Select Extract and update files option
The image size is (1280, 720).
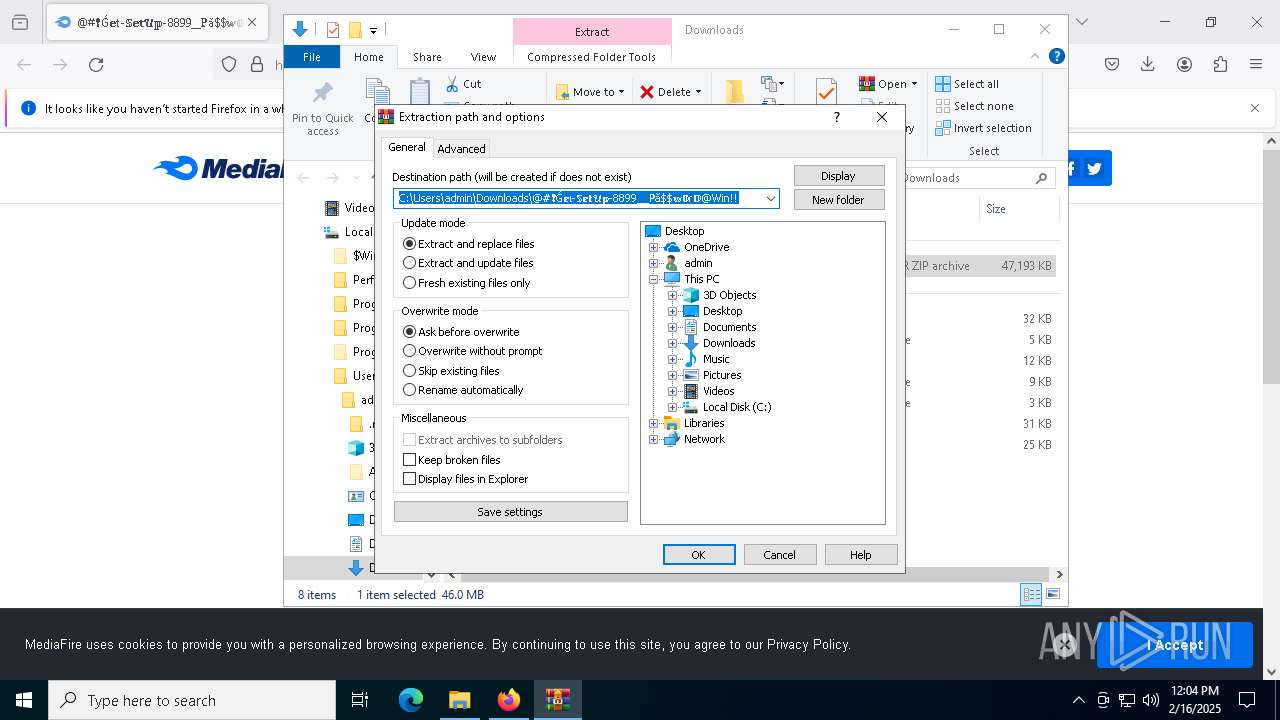pos(409,263)
